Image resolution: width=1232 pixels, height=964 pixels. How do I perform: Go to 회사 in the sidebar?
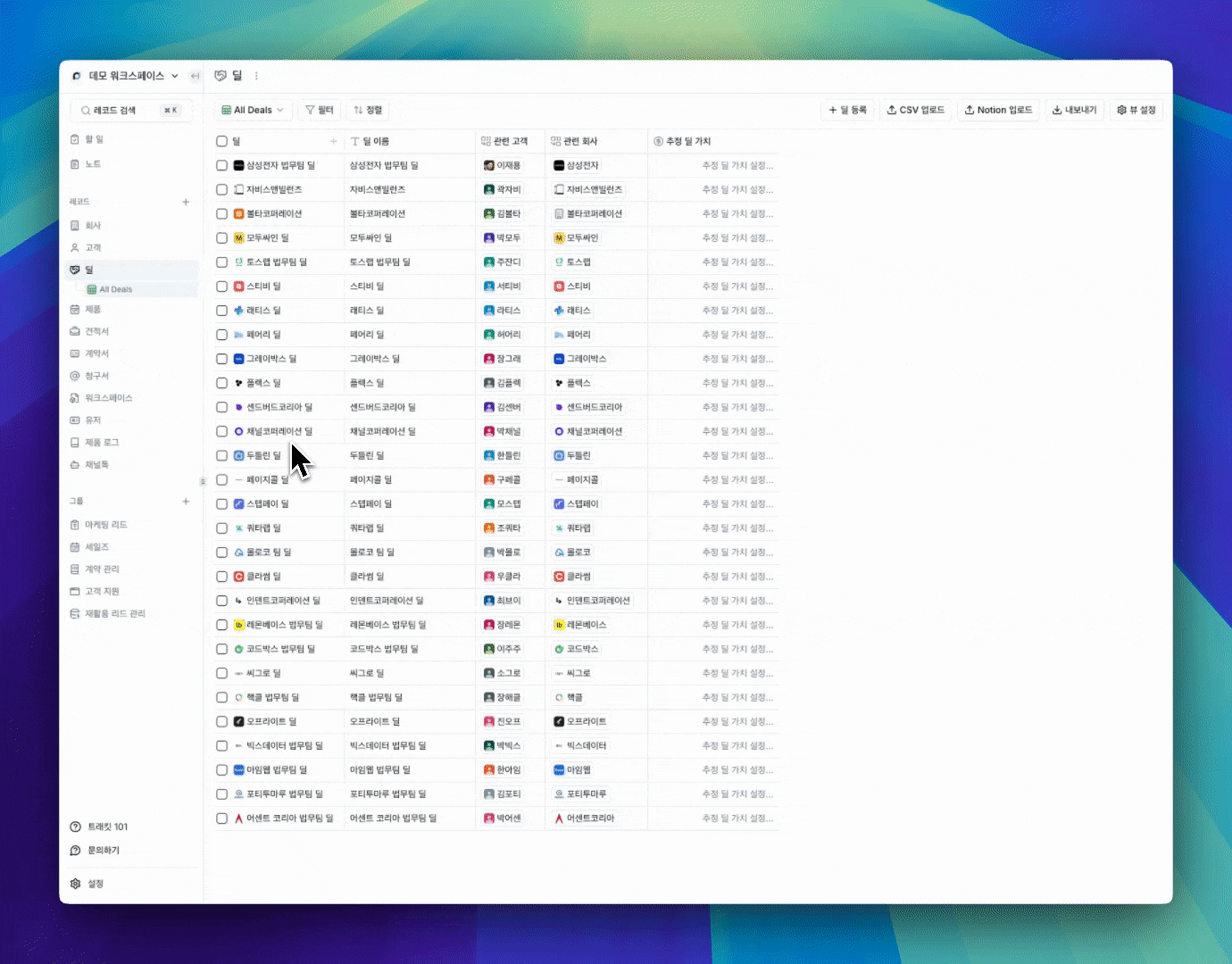[x=93, y=226]
